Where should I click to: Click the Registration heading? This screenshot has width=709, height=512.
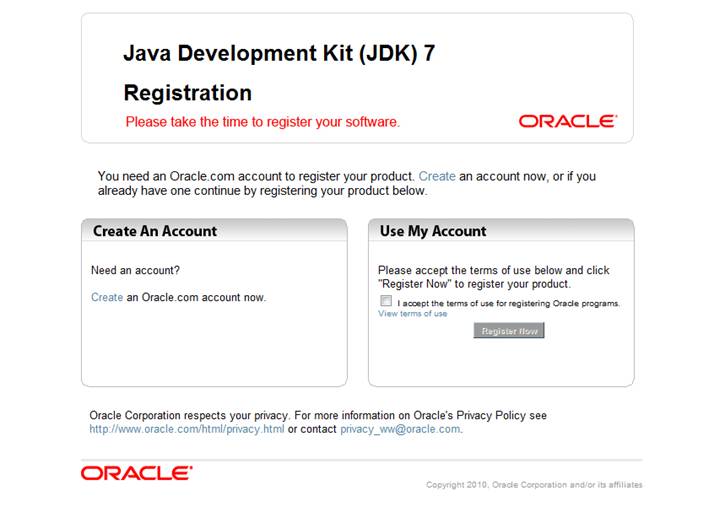[x=187, y=93]
